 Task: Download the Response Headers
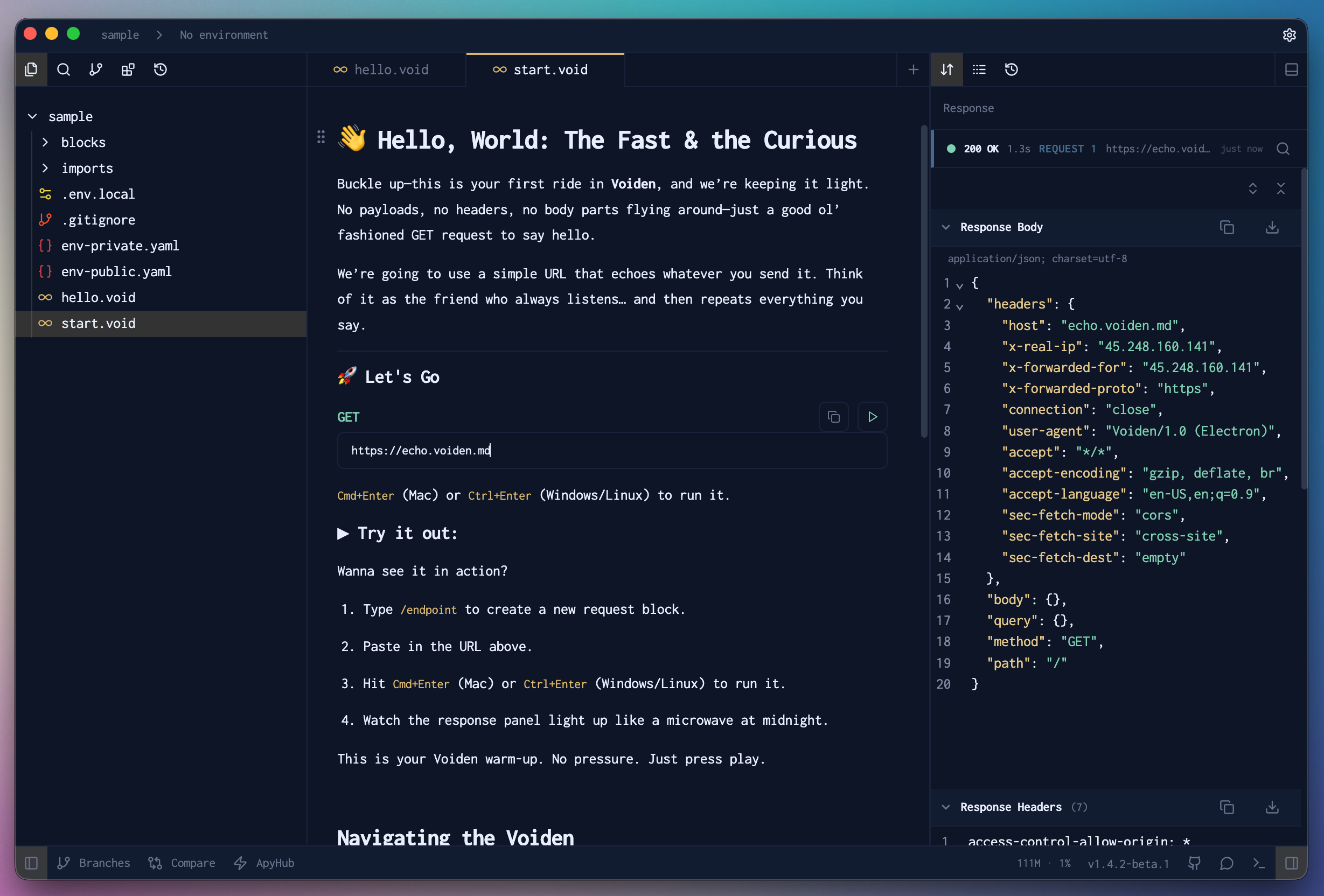1272,807
